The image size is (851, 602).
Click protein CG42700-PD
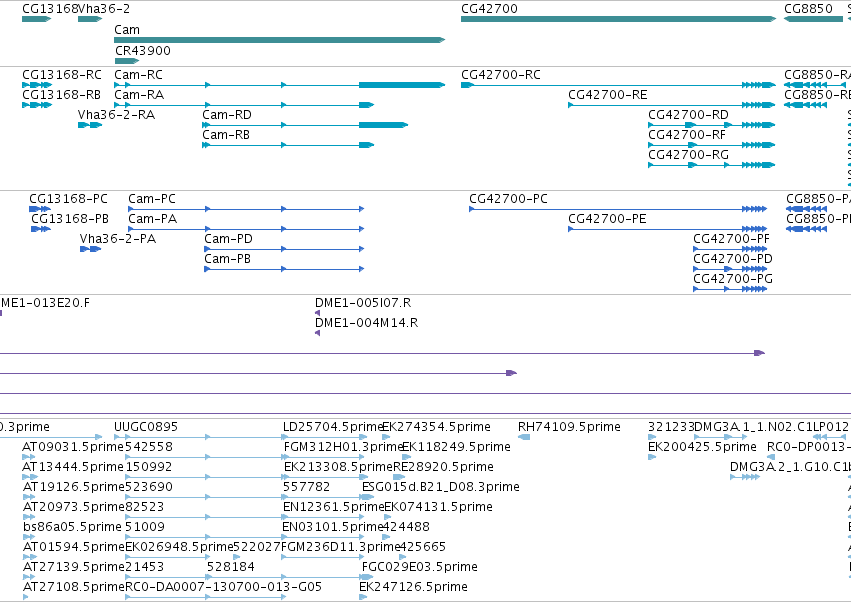pos(731,269)
